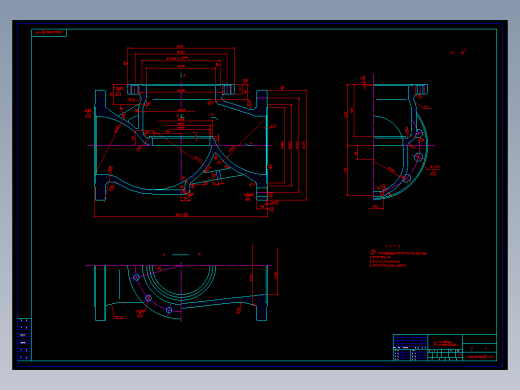Select the right-side half section view
Viewport: 520px width, 390px height.
pos(393,142)
